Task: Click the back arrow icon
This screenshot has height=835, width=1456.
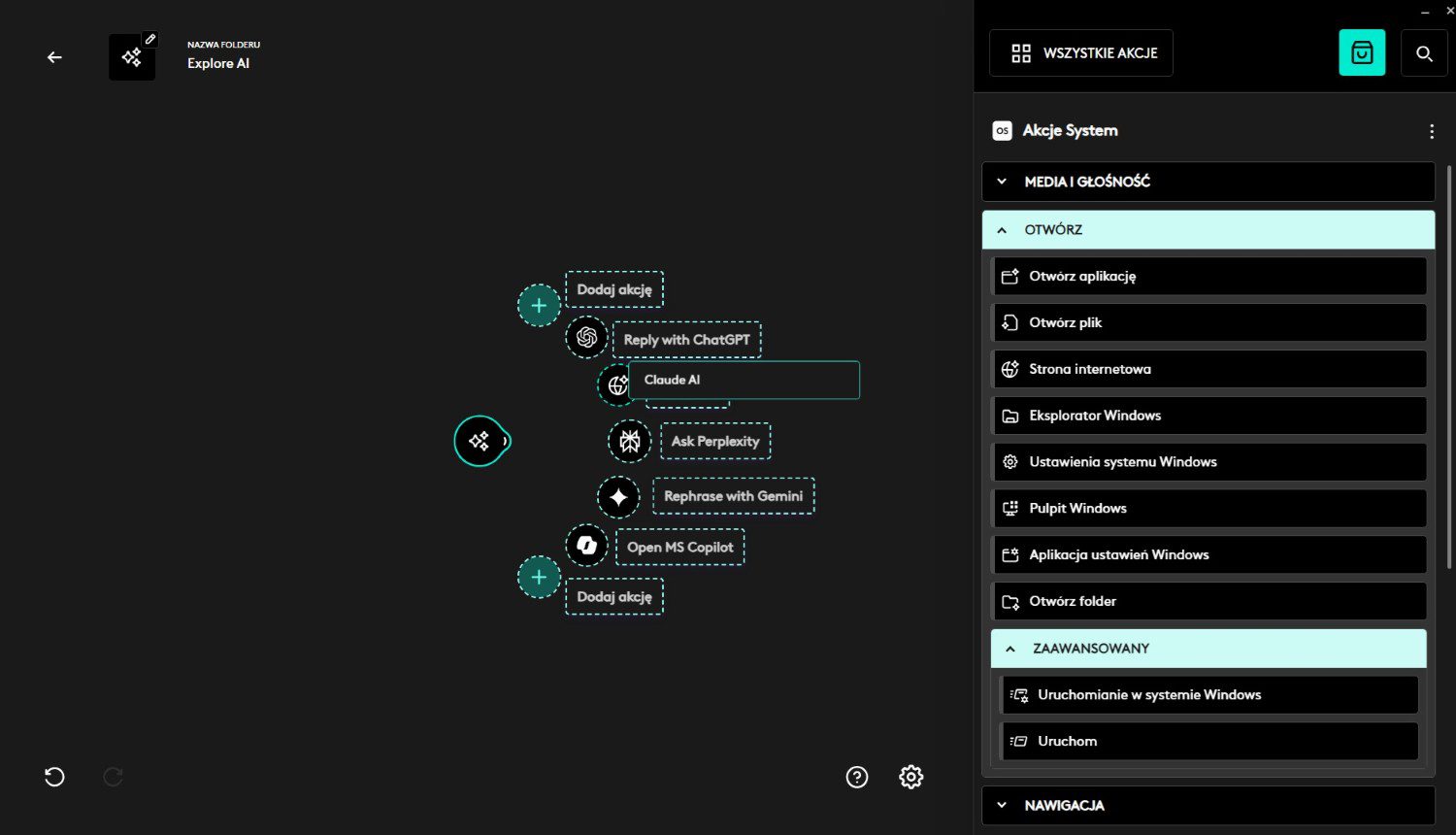Action: (x=54, y=57)
